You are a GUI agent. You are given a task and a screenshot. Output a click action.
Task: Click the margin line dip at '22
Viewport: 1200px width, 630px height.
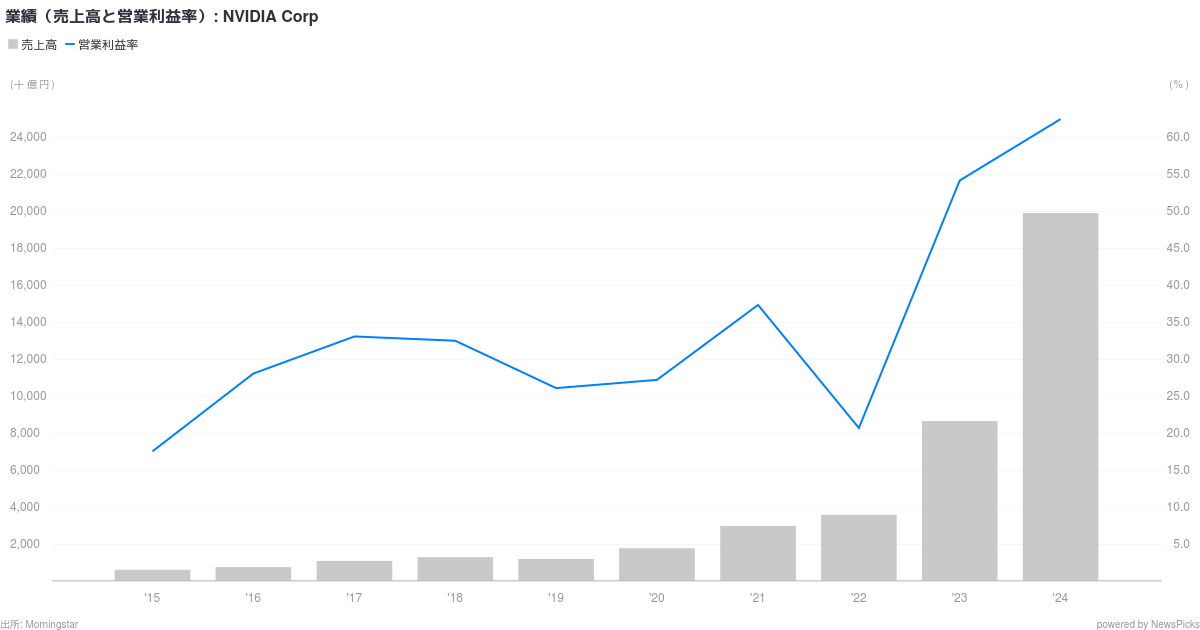coord(858,428)
